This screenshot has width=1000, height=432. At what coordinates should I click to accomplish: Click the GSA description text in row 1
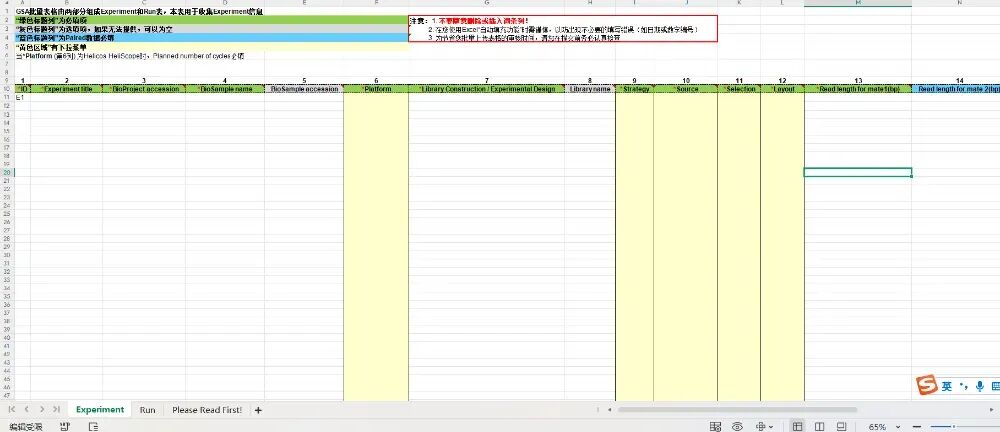(x=140, y=11)
